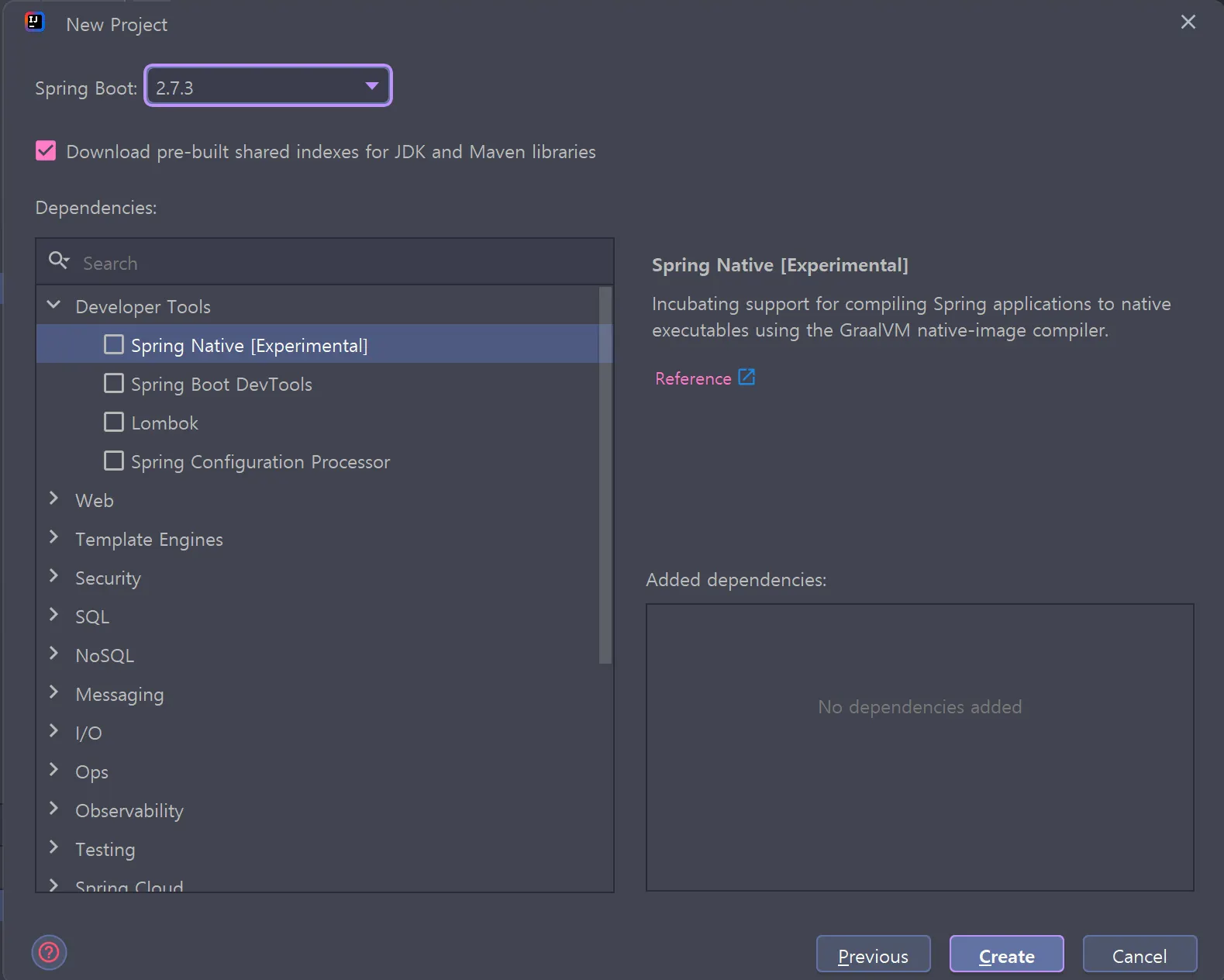Expand the SQL category
The height and width of the screenshot is (980, 1224).
53,615
